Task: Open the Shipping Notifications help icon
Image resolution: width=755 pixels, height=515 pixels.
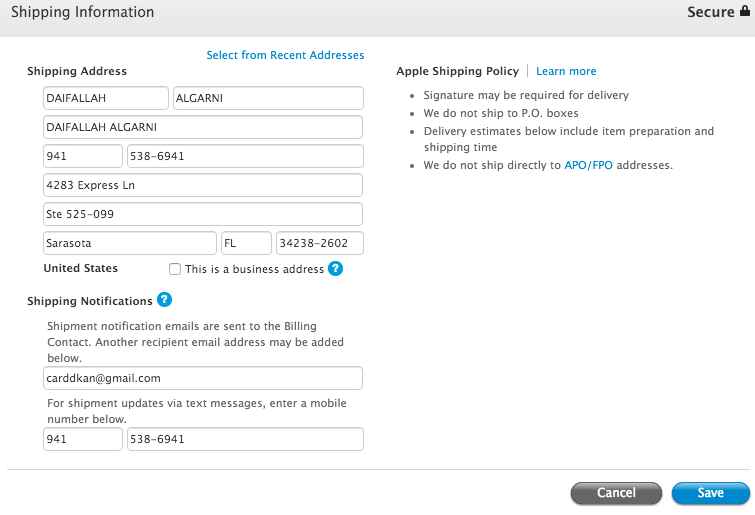Action: coord(164,300)
